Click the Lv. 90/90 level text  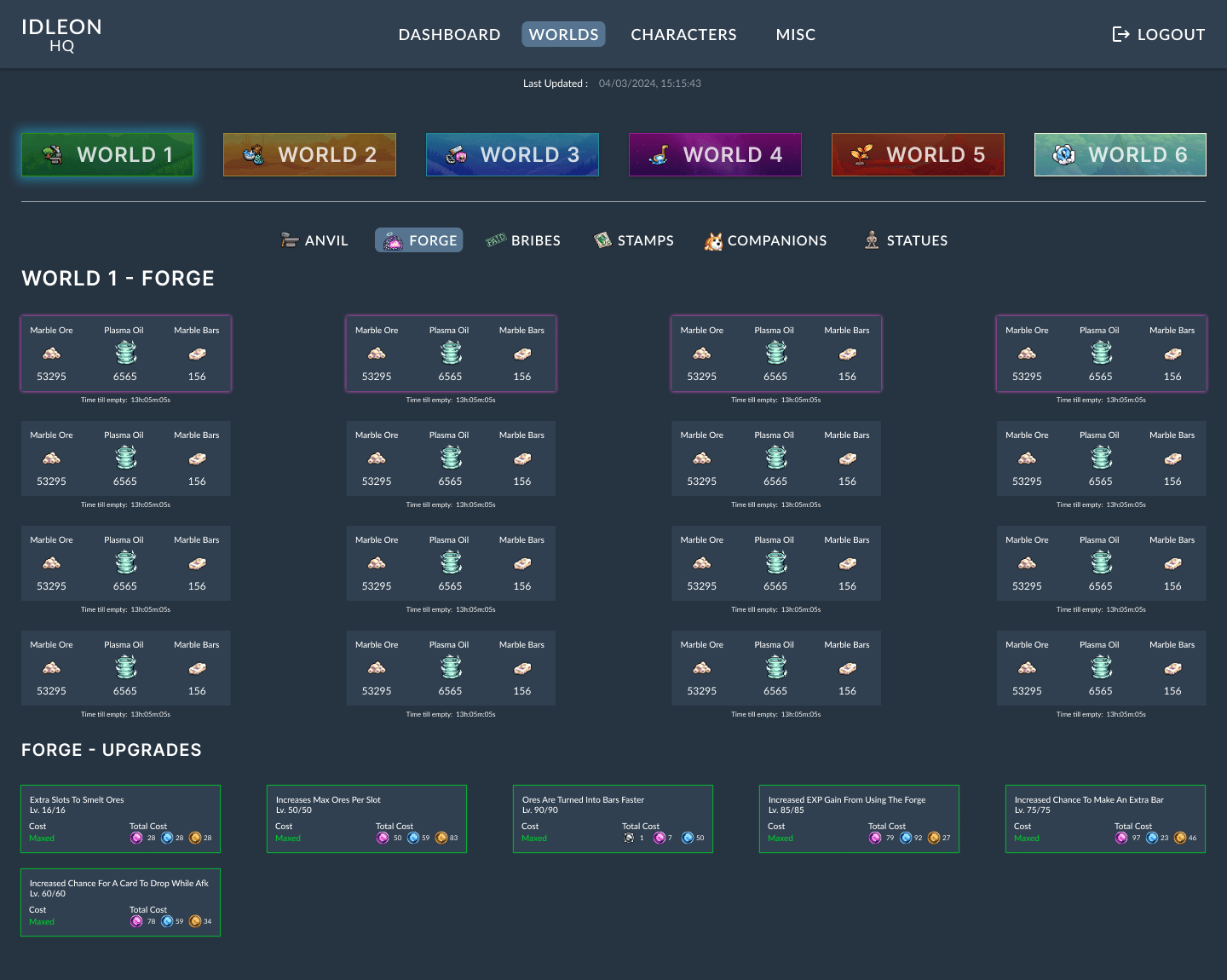tap(540, 810)
